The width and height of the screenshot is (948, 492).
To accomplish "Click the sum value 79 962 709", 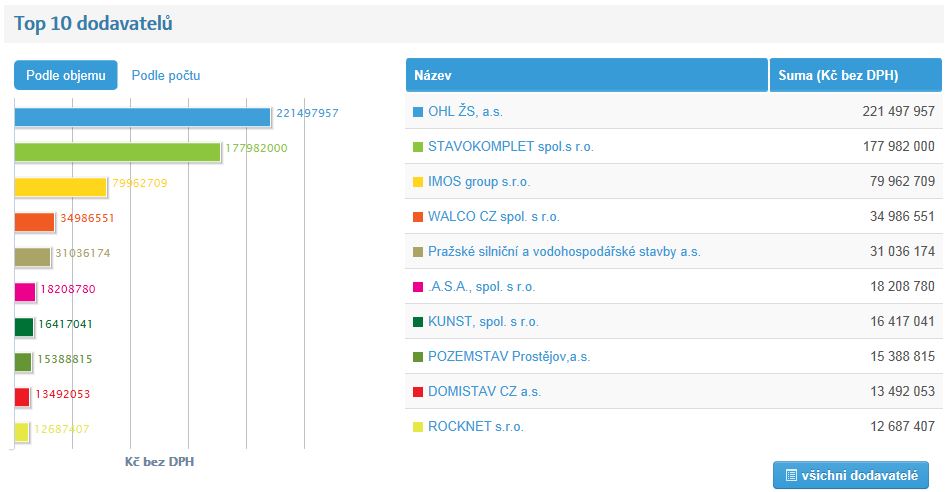I will tap(902, 181).
